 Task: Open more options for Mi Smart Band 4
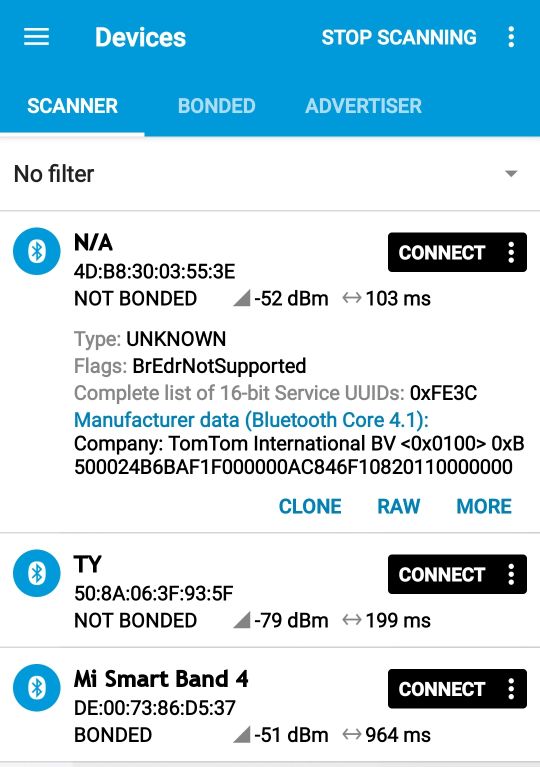[x=511, y=689]
